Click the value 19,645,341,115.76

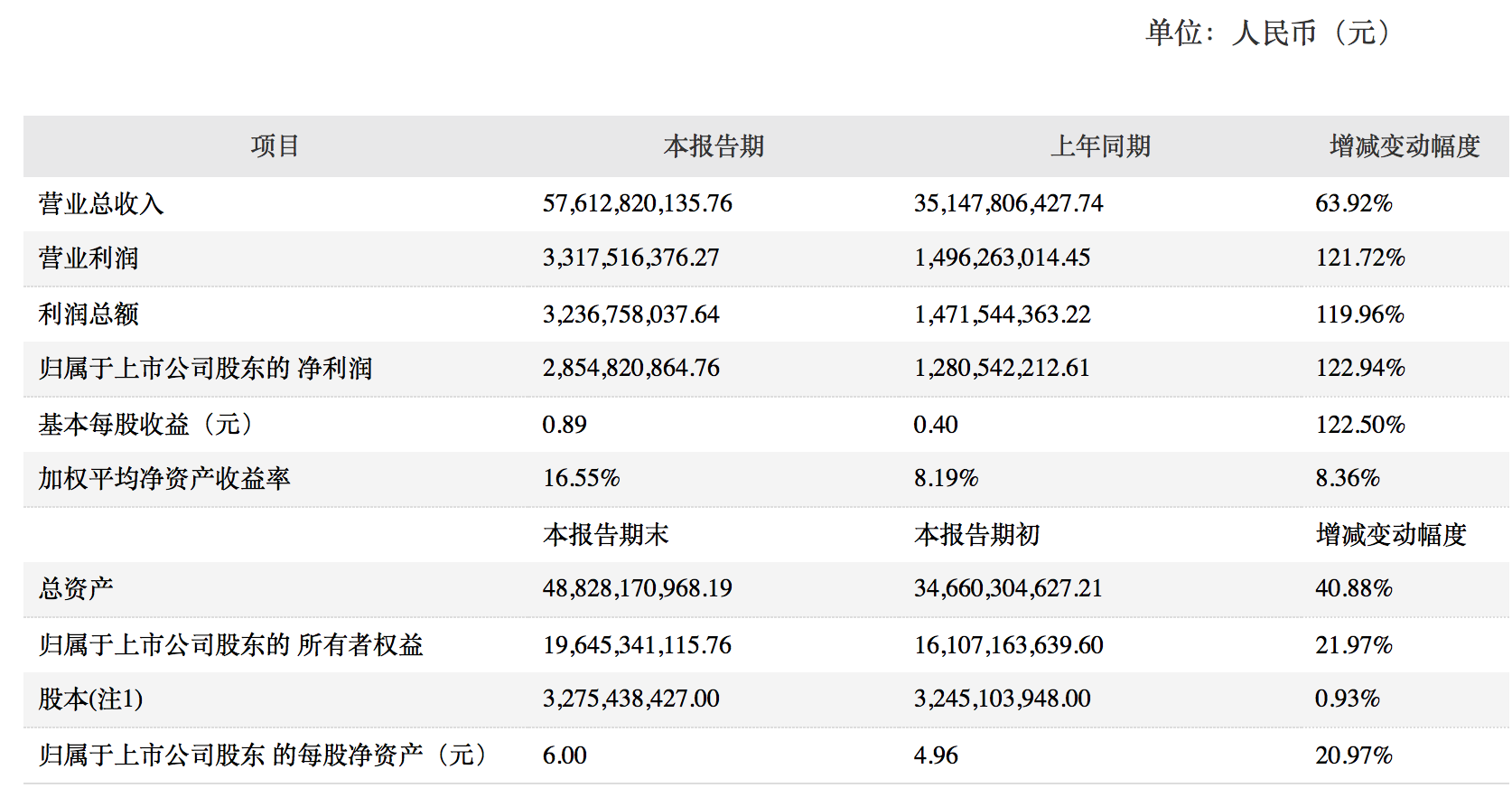[x=637, y=645]
